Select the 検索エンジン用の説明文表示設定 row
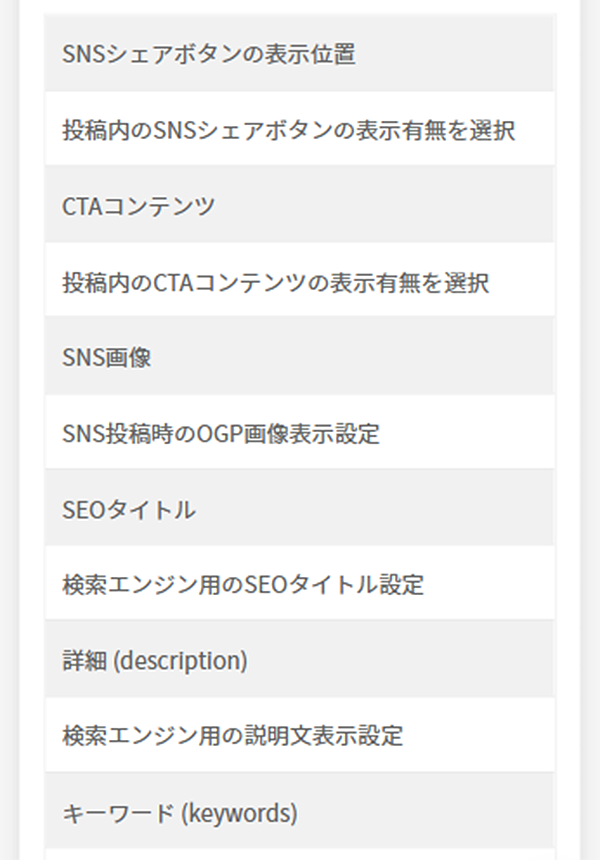 coord(300,736)
